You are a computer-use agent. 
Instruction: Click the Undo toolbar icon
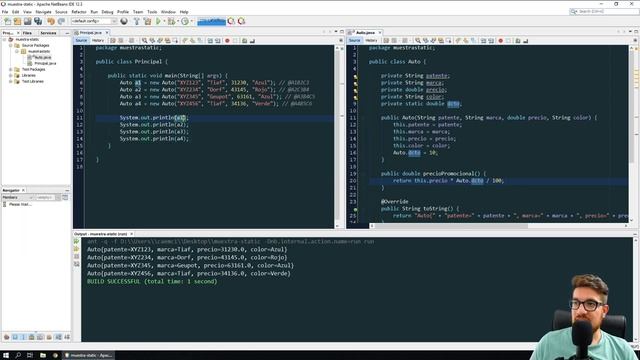(x=51, y=21)
